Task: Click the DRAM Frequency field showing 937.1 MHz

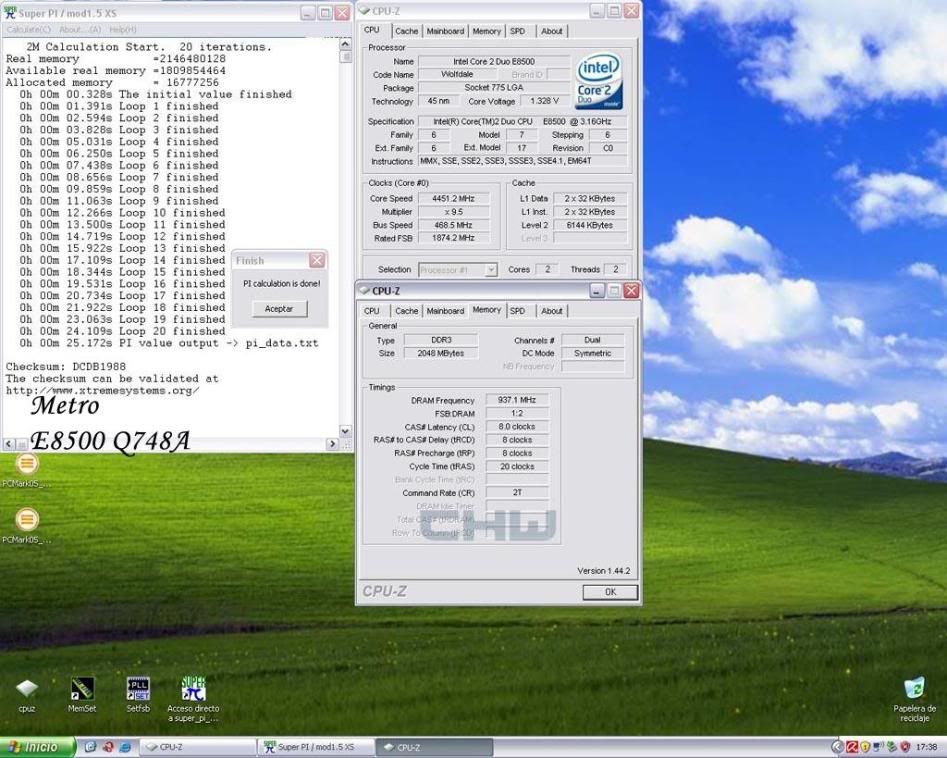Action: pos(517,400)
